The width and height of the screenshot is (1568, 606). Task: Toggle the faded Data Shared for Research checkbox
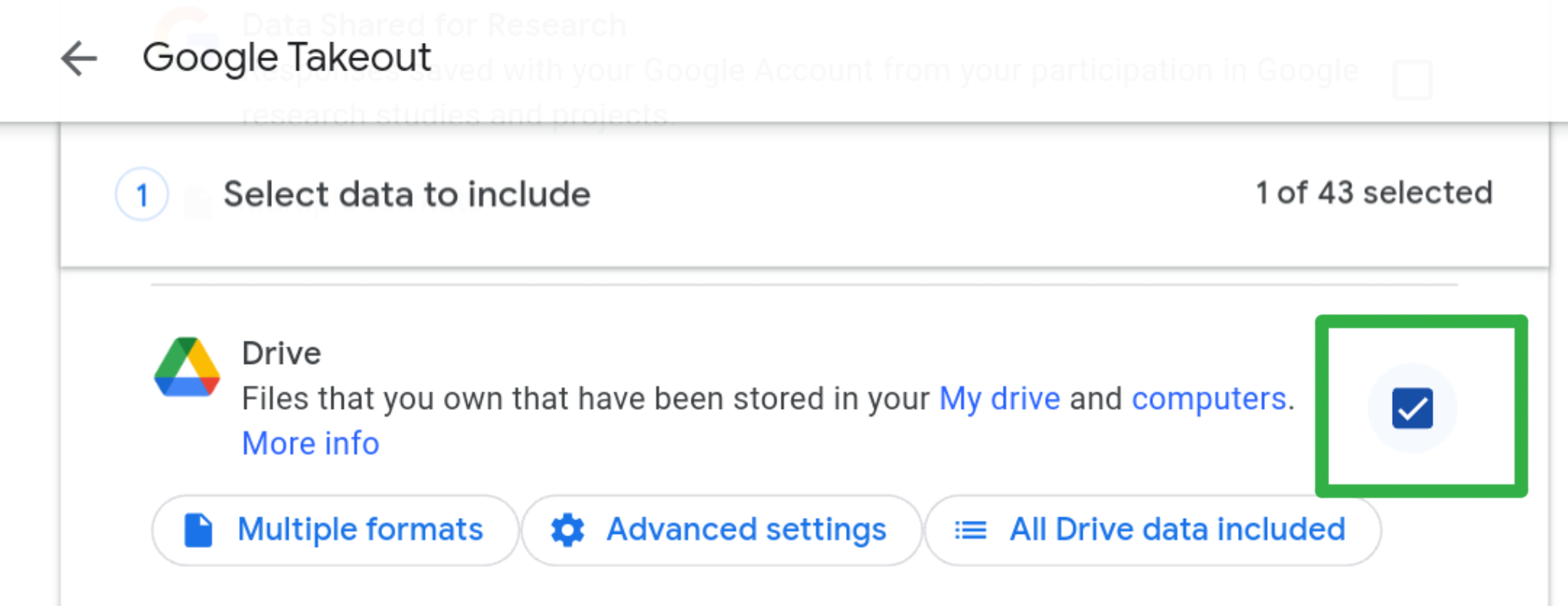point(1413,80)
